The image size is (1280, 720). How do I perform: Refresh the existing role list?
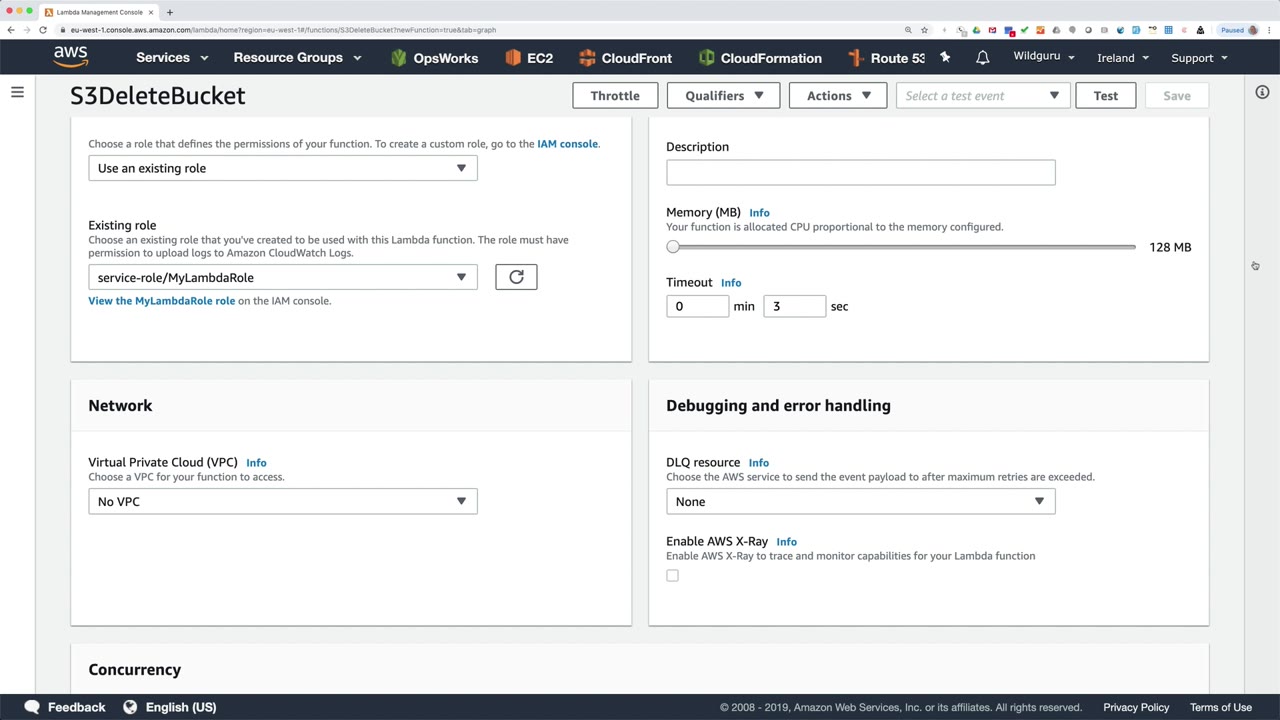click(x=516, y=277)
